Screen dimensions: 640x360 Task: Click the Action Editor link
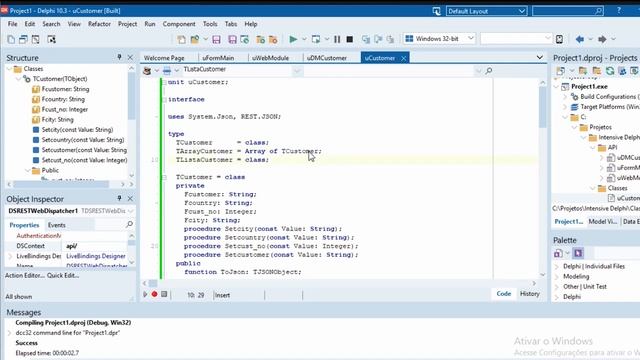pyautogui.click(x=25, y=276)
